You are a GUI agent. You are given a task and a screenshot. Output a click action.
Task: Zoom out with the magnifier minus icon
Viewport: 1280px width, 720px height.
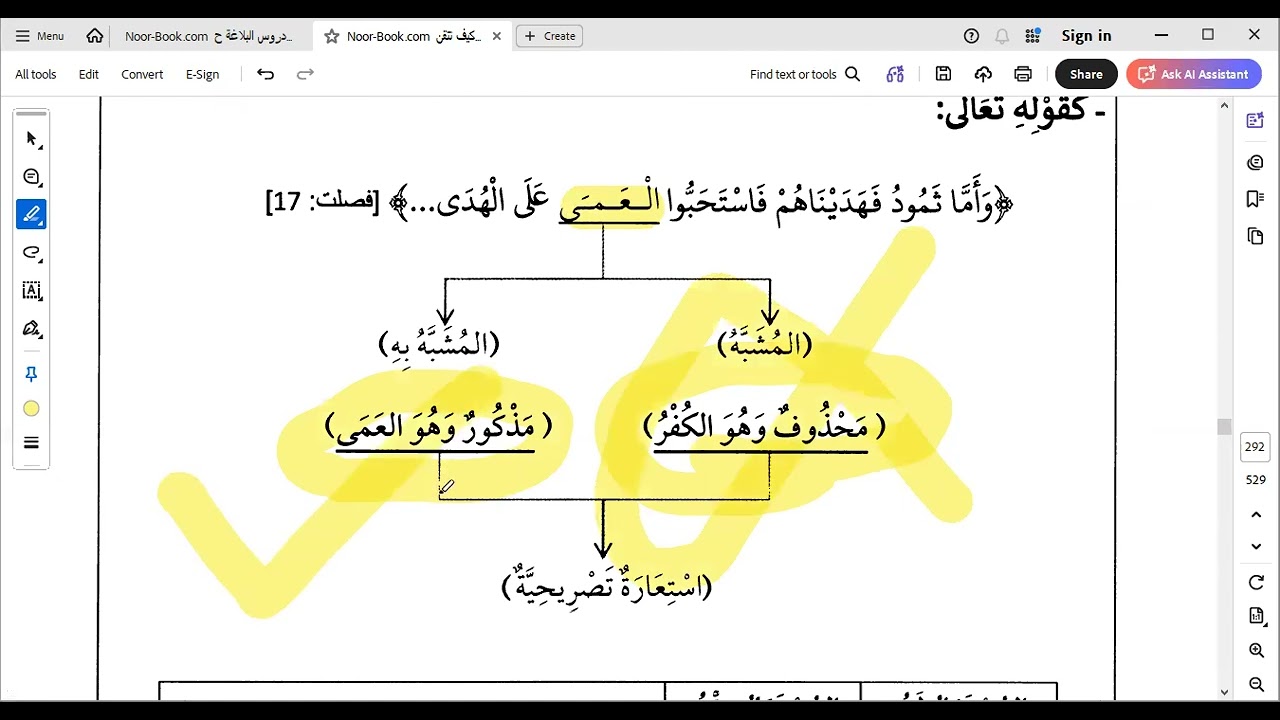(x=1256, y=684)
